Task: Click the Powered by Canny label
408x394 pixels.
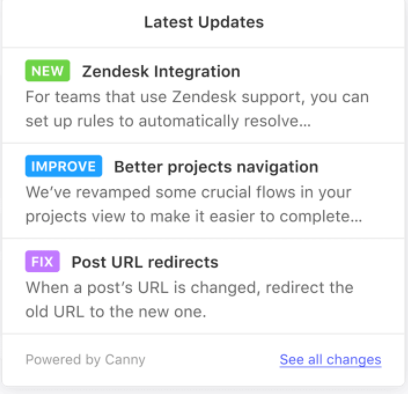Action: (x=85, y=360)
